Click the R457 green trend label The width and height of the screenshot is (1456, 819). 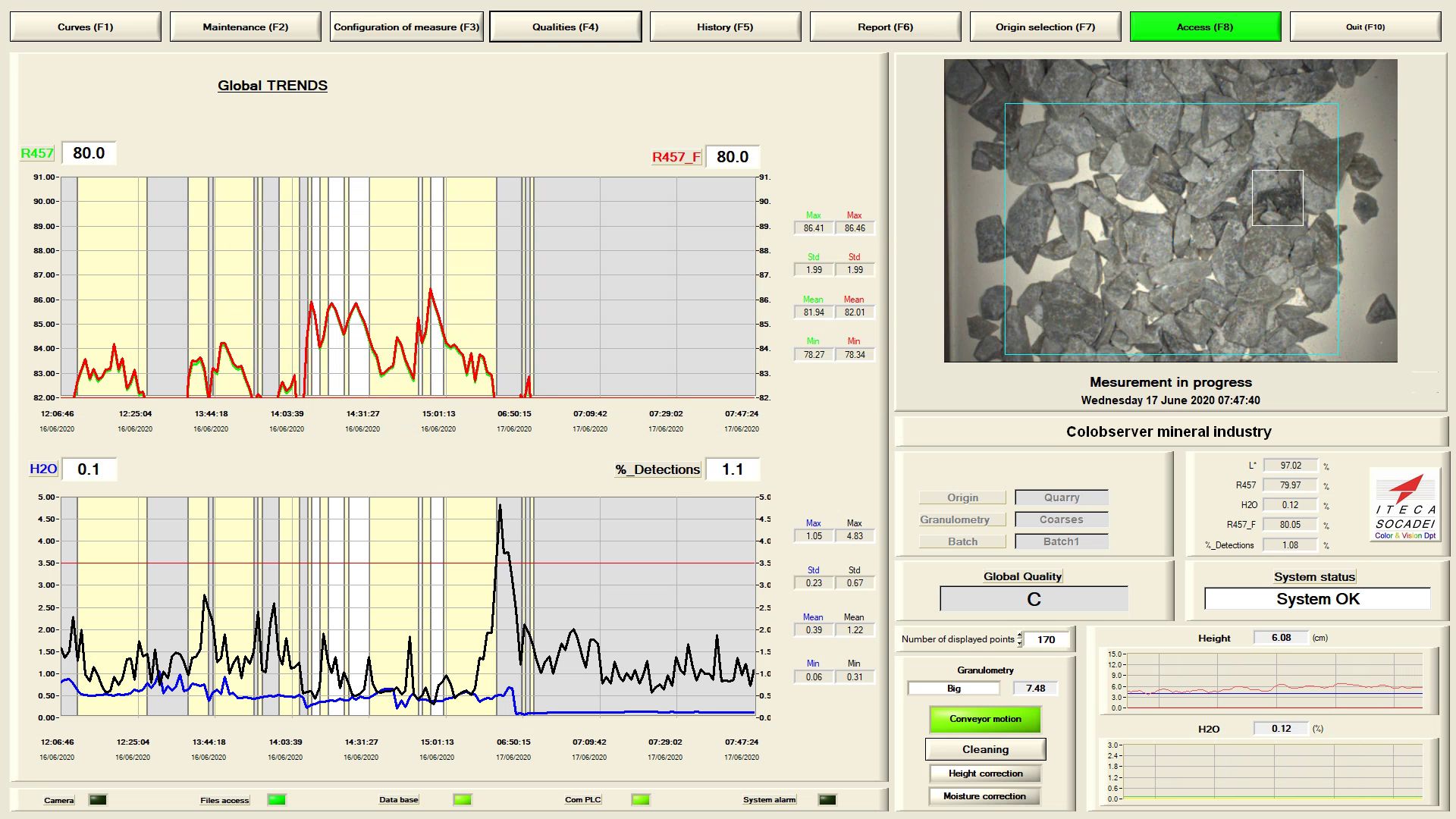tap(37, 153)
